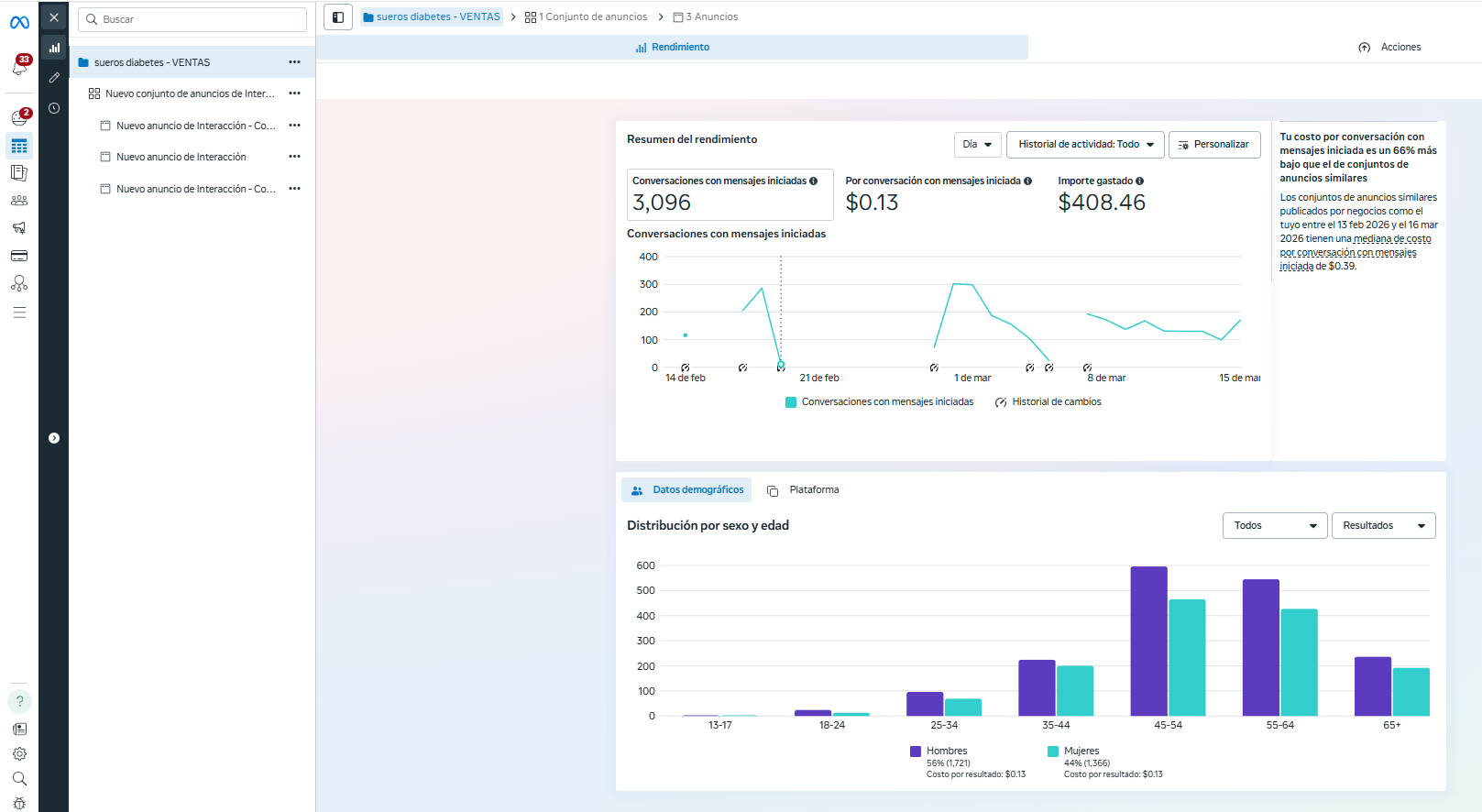The height and width of the screenshot is (812, 1482).
Task: Click teal Conversaciones con mensajes iniciadas legend swatch
Action: tap(791, 402)
